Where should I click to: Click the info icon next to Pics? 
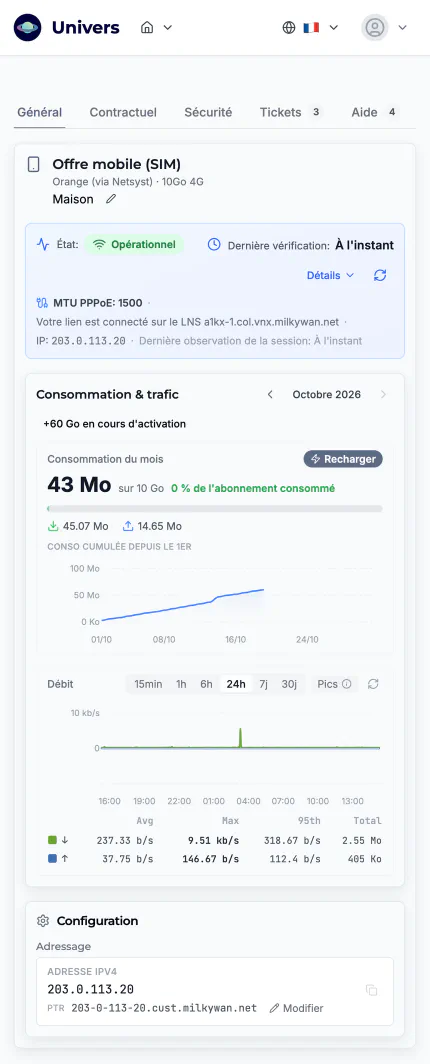coord(347,684)
